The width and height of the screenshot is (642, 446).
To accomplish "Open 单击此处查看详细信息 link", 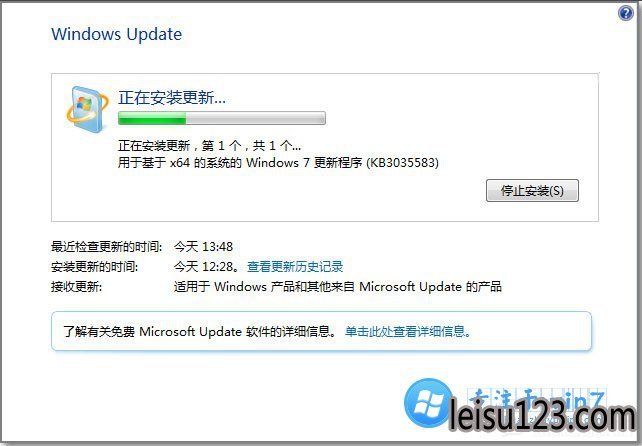I will click(408, 331).
